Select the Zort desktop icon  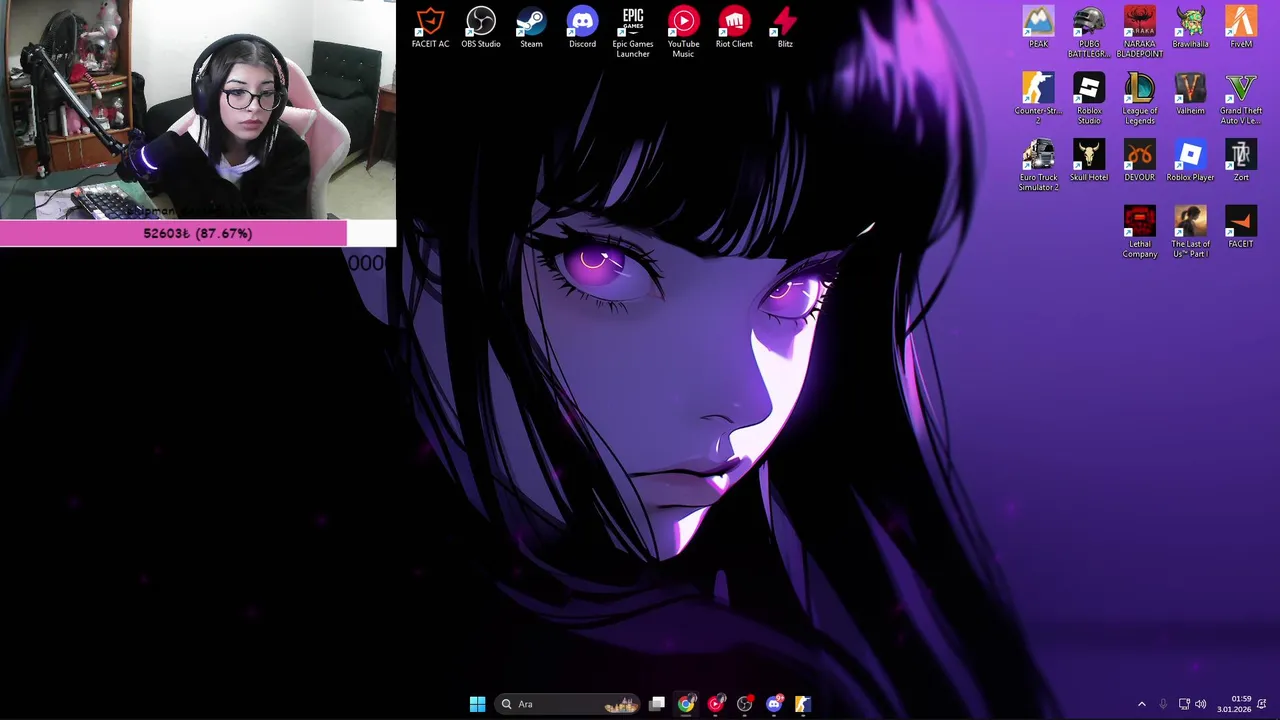[x=1241, y=161]
